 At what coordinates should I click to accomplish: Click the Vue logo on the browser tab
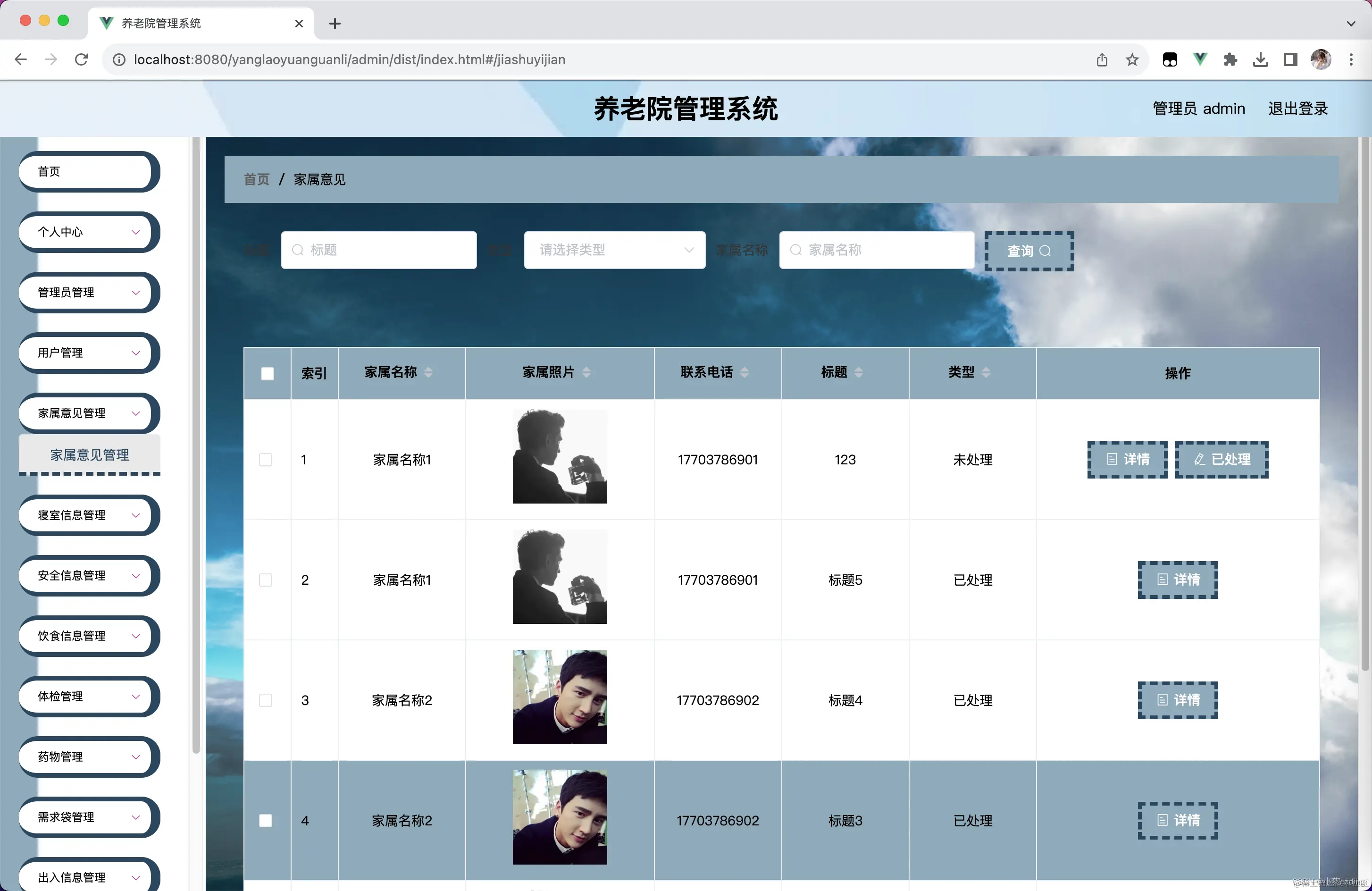coord(106,23)
